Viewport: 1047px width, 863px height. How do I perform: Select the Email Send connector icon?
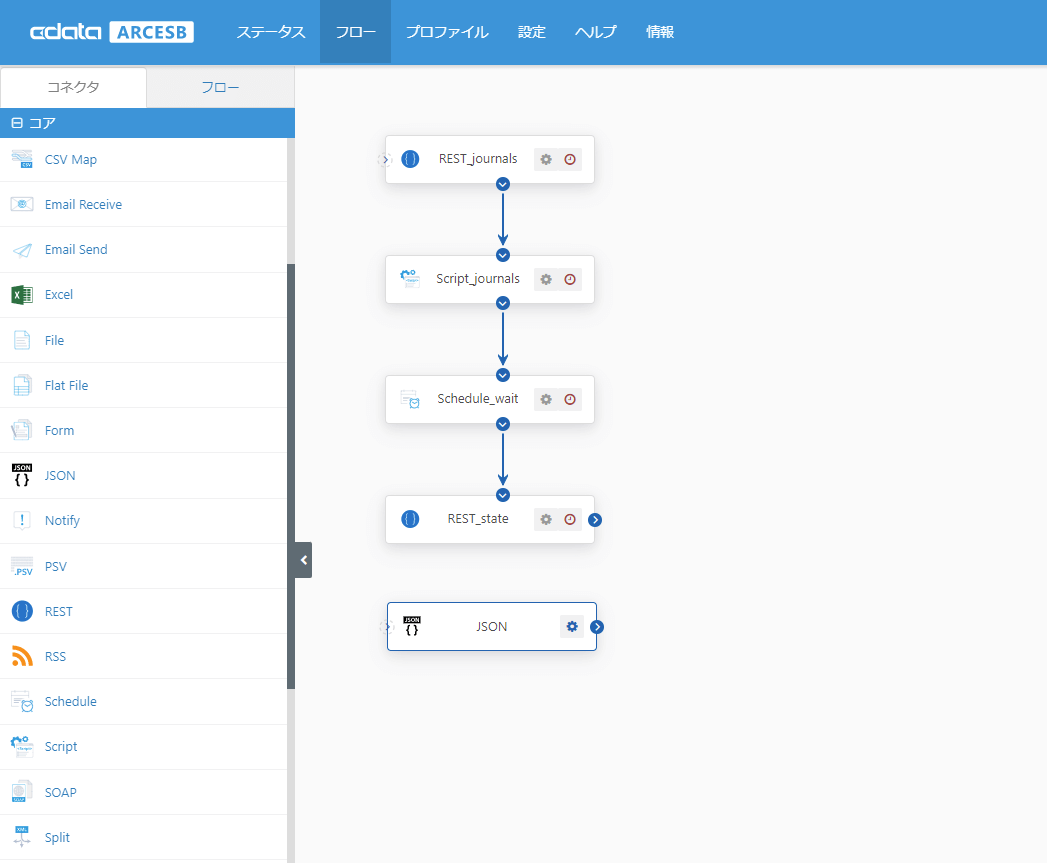point(22,250)
